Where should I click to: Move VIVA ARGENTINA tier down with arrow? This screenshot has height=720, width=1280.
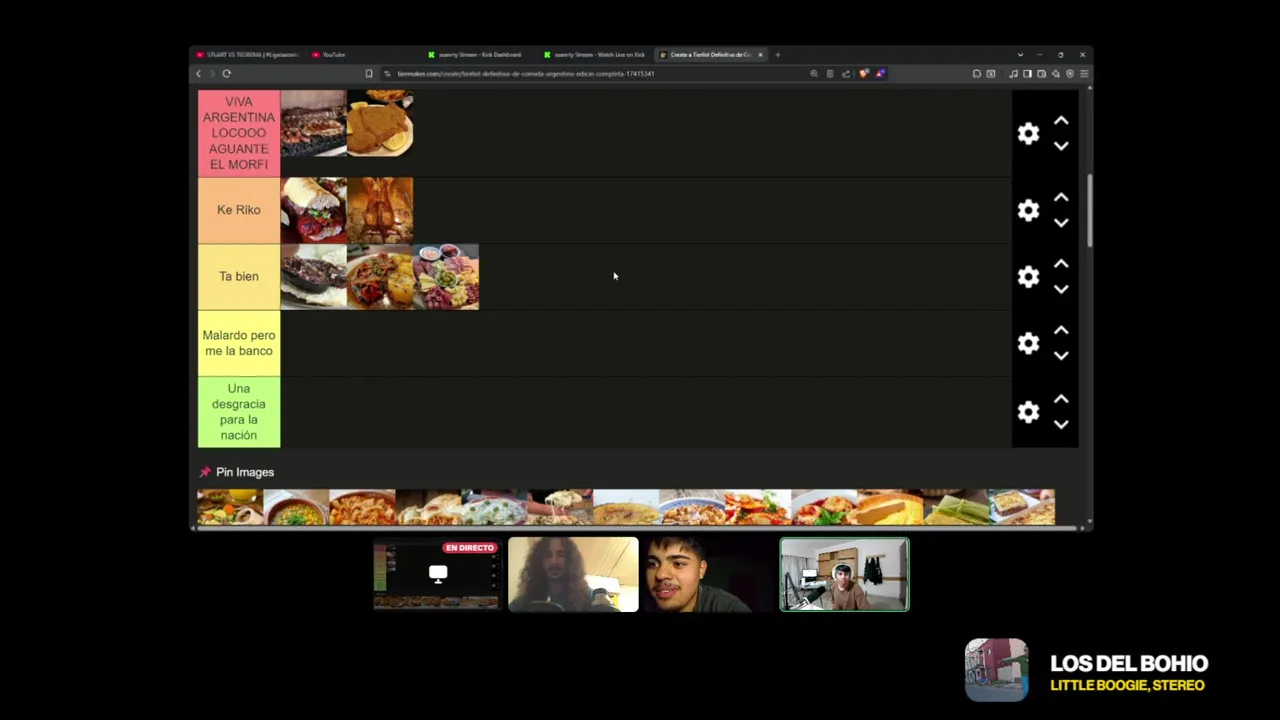1061,146
